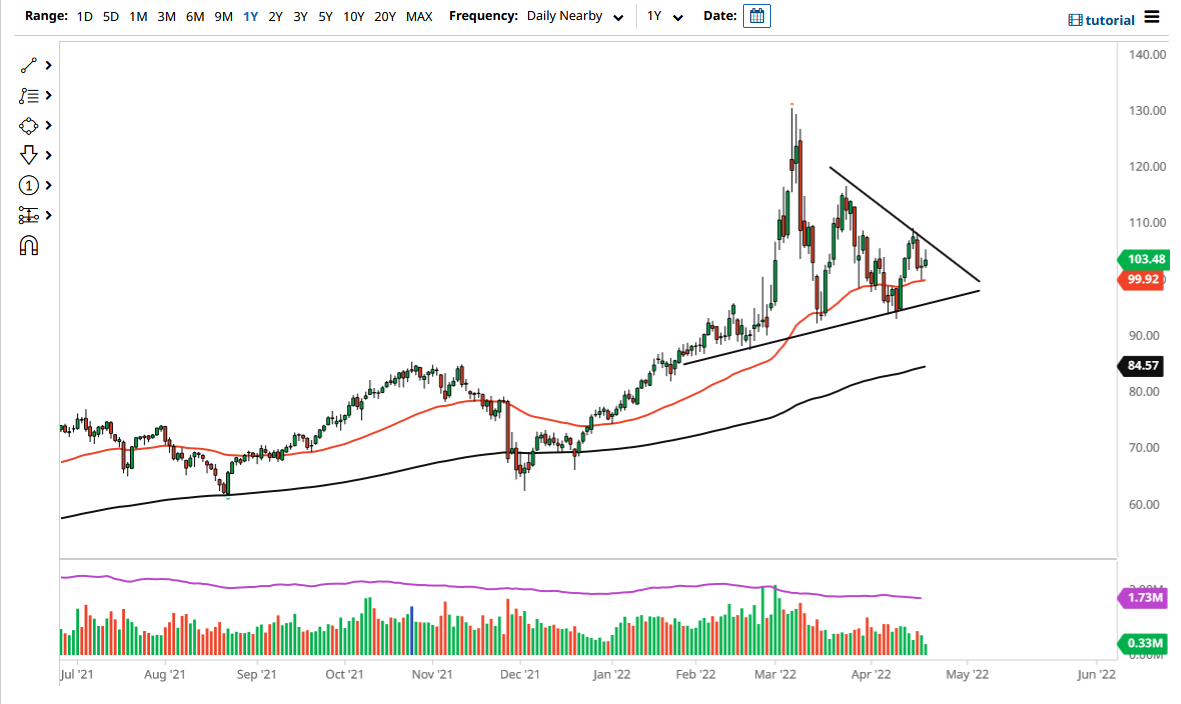This screenshot has width=1181, height=704.
Task: Select the trend line drawing tool
Action: pyautogui.click(x=30, y=65)
